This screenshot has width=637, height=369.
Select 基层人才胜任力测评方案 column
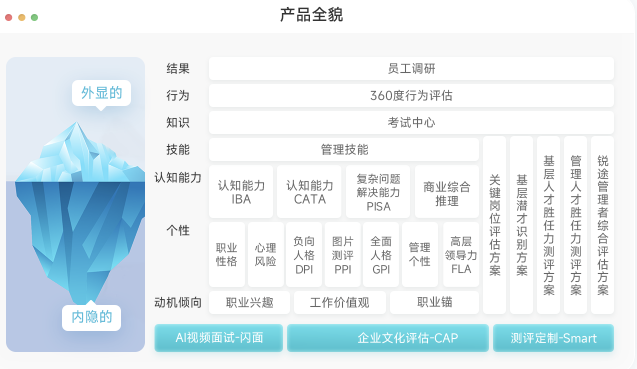click(548, 225)
